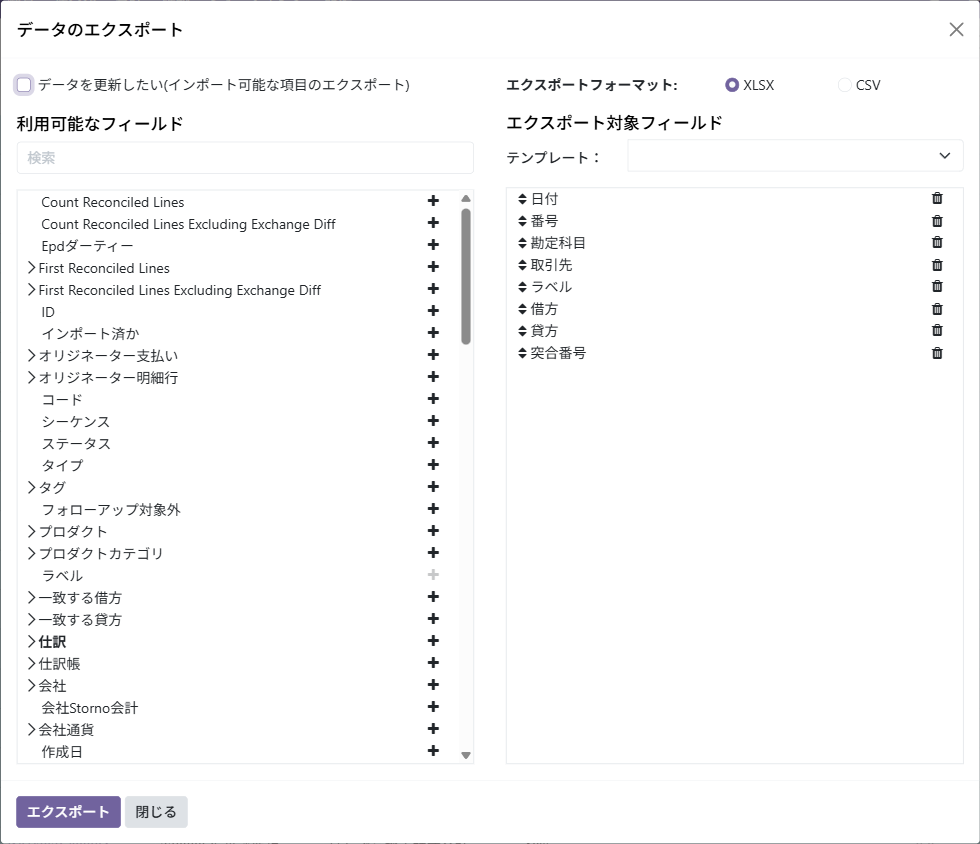Viewport: 980px width, 844px height.
Task: Remove 貸方 export field with trash icon
Action: [937, 330]
